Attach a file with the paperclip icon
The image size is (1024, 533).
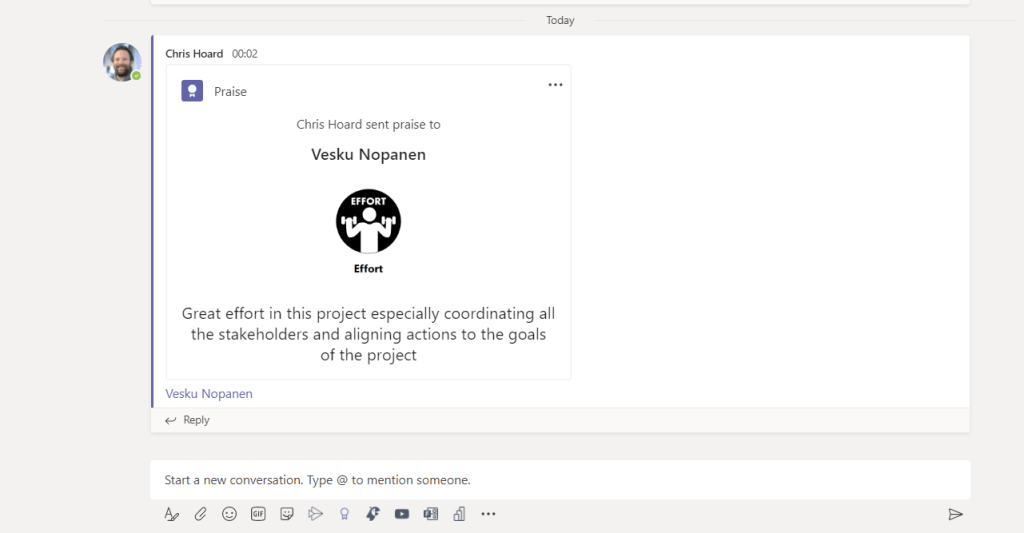[200, 514]
